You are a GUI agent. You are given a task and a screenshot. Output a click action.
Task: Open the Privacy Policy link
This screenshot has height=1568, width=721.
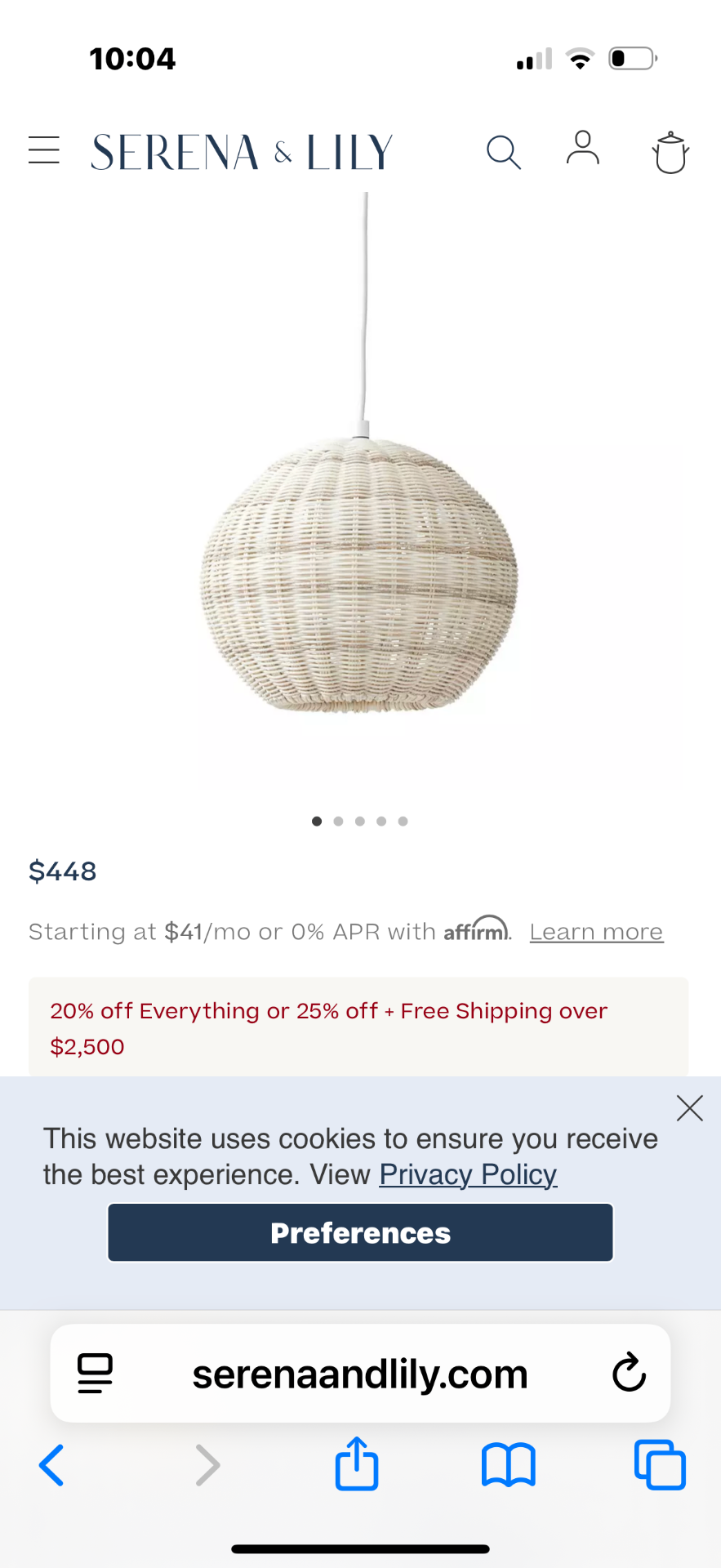[468, 1174]
